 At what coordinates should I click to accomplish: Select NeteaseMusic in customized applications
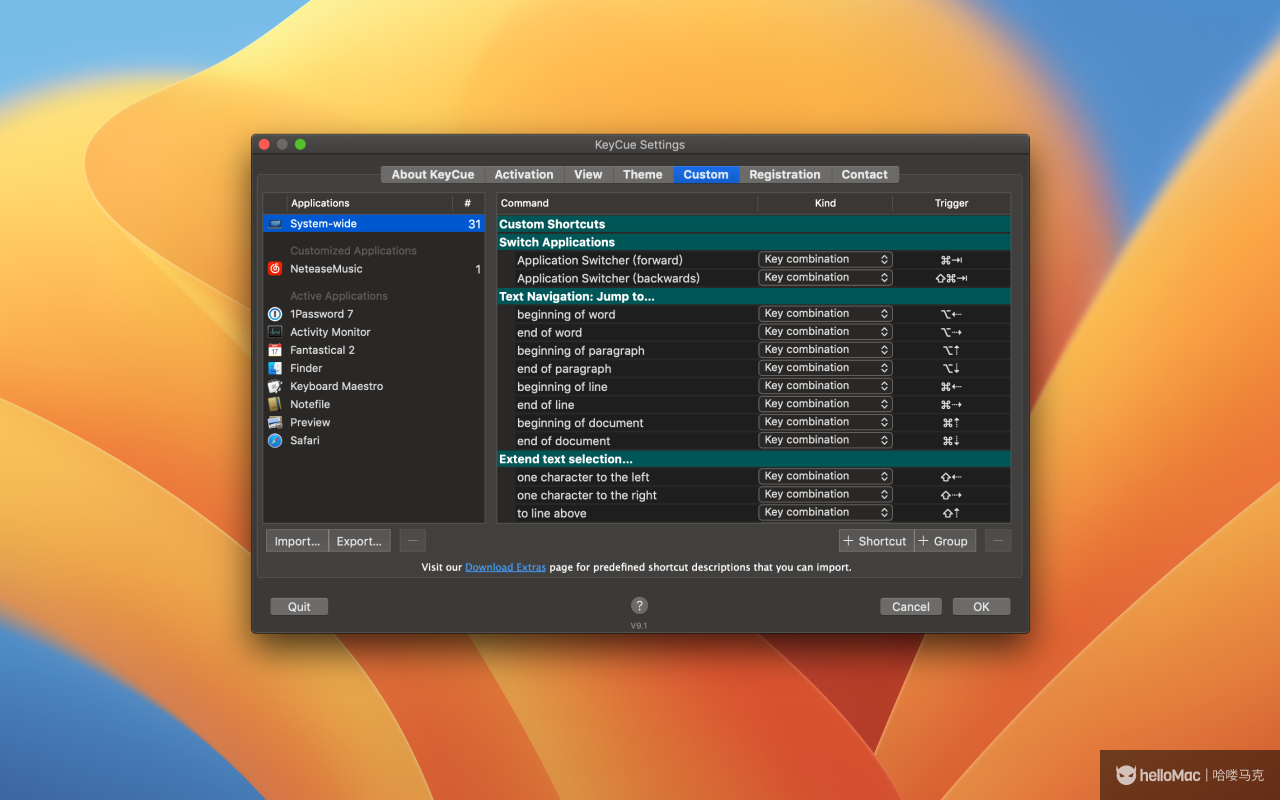pos(374,269)
